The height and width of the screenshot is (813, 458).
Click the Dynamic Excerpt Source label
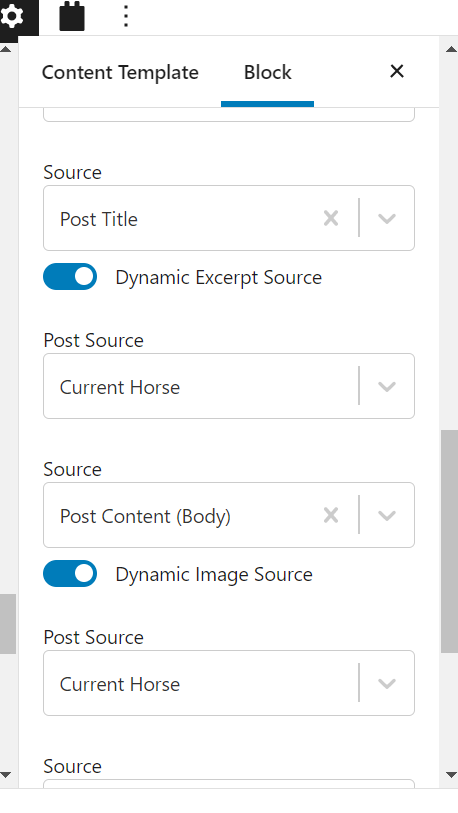click(218, 277)
